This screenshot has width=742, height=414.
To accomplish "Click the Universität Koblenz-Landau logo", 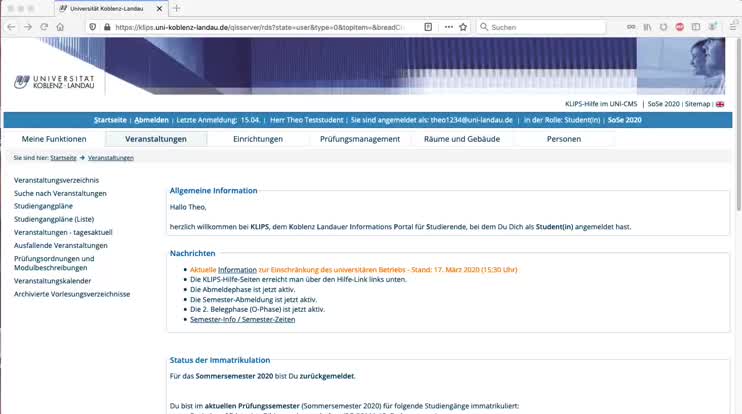I will click(x=53, y=82).
